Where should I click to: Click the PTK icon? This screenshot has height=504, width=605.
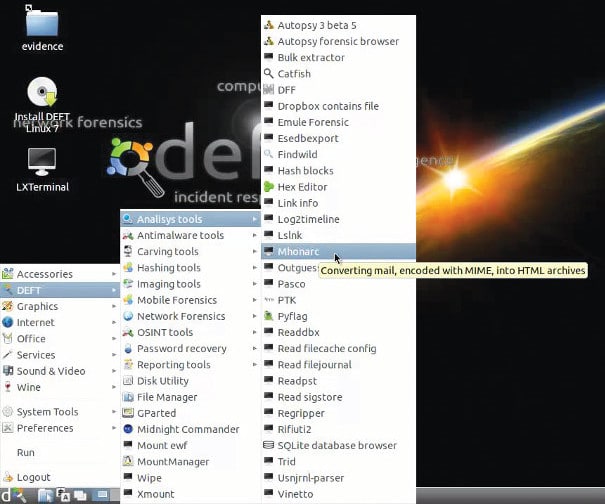269,300
